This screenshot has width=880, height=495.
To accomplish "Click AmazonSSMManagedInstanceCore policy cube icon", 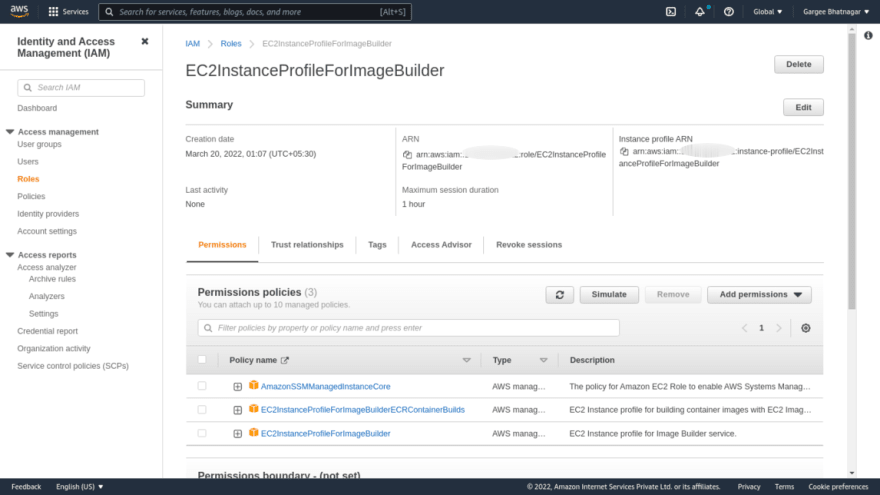I will tap(254, 386).
